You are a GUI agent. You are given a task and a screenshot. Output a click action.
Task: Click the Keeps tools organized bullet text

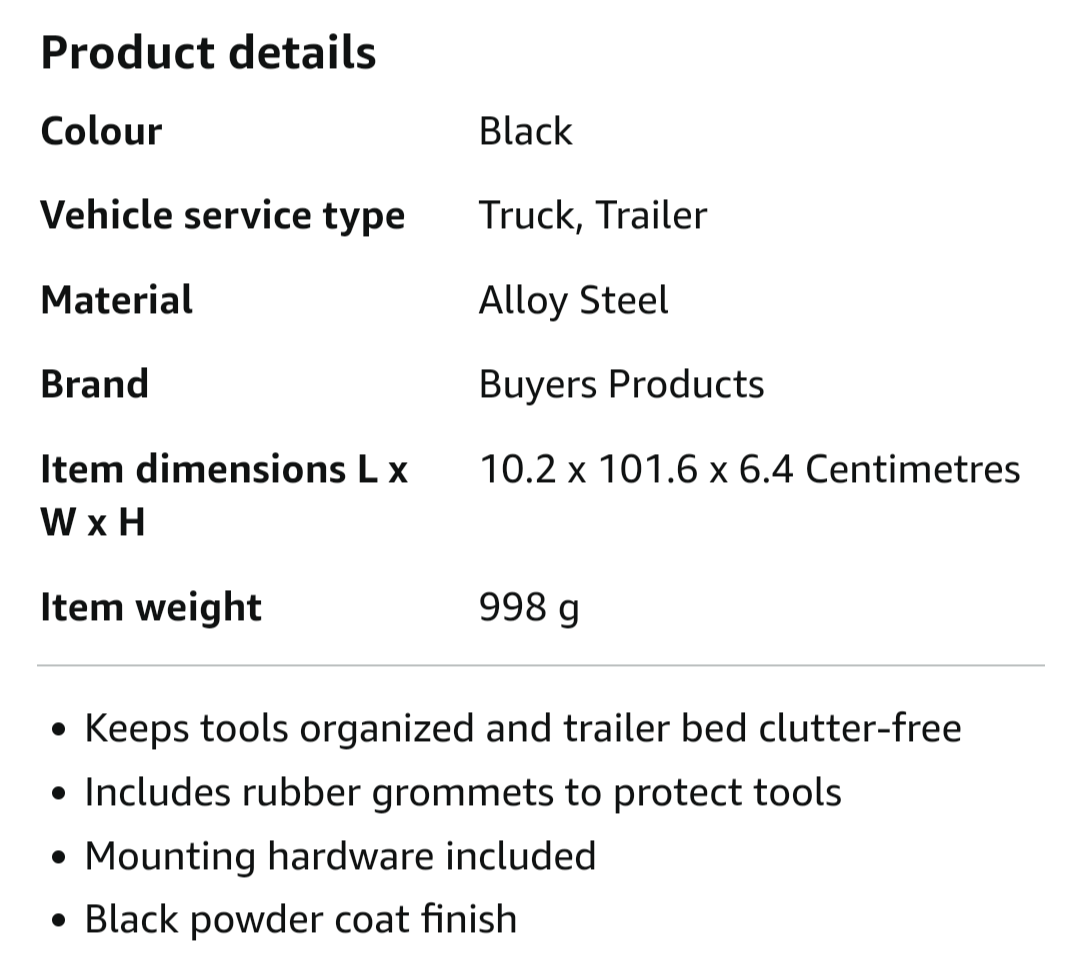pos(523,728)
